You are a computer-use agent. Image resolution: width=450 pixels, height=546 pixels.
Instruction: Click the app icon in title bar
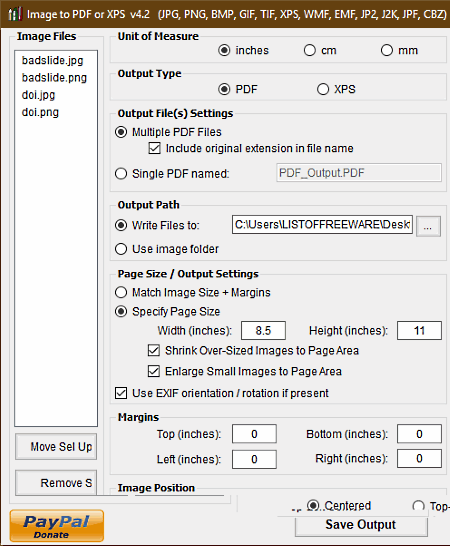(15, 14)
